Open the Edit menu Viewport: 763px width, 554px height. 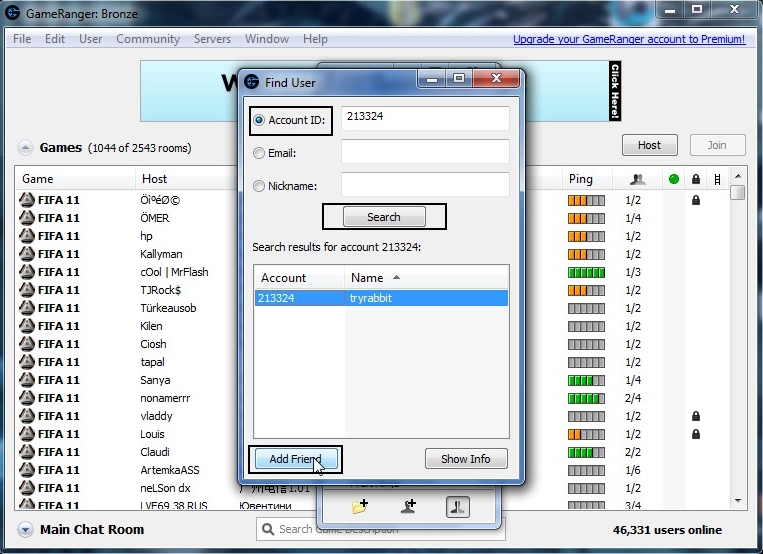pyautogui.click(x=54, y=39)
